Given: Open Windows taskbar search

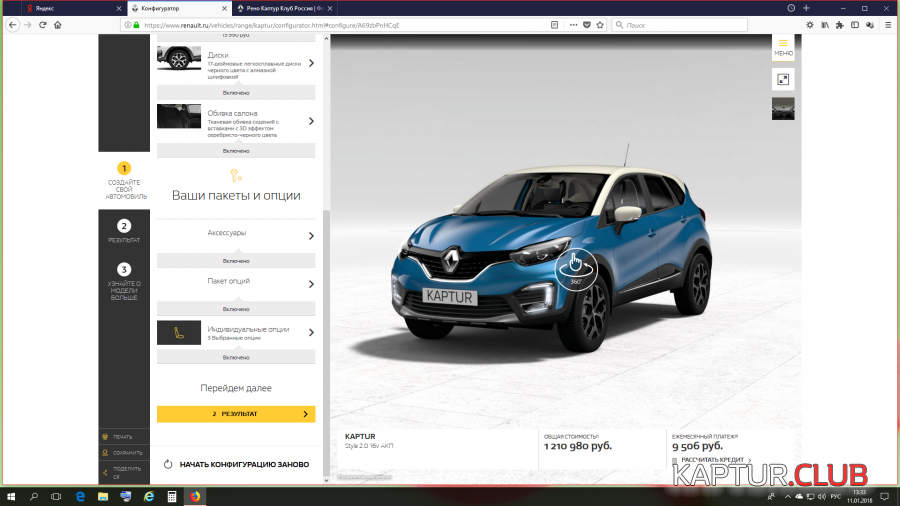Looking at the screenshot, I should point(33,496).
